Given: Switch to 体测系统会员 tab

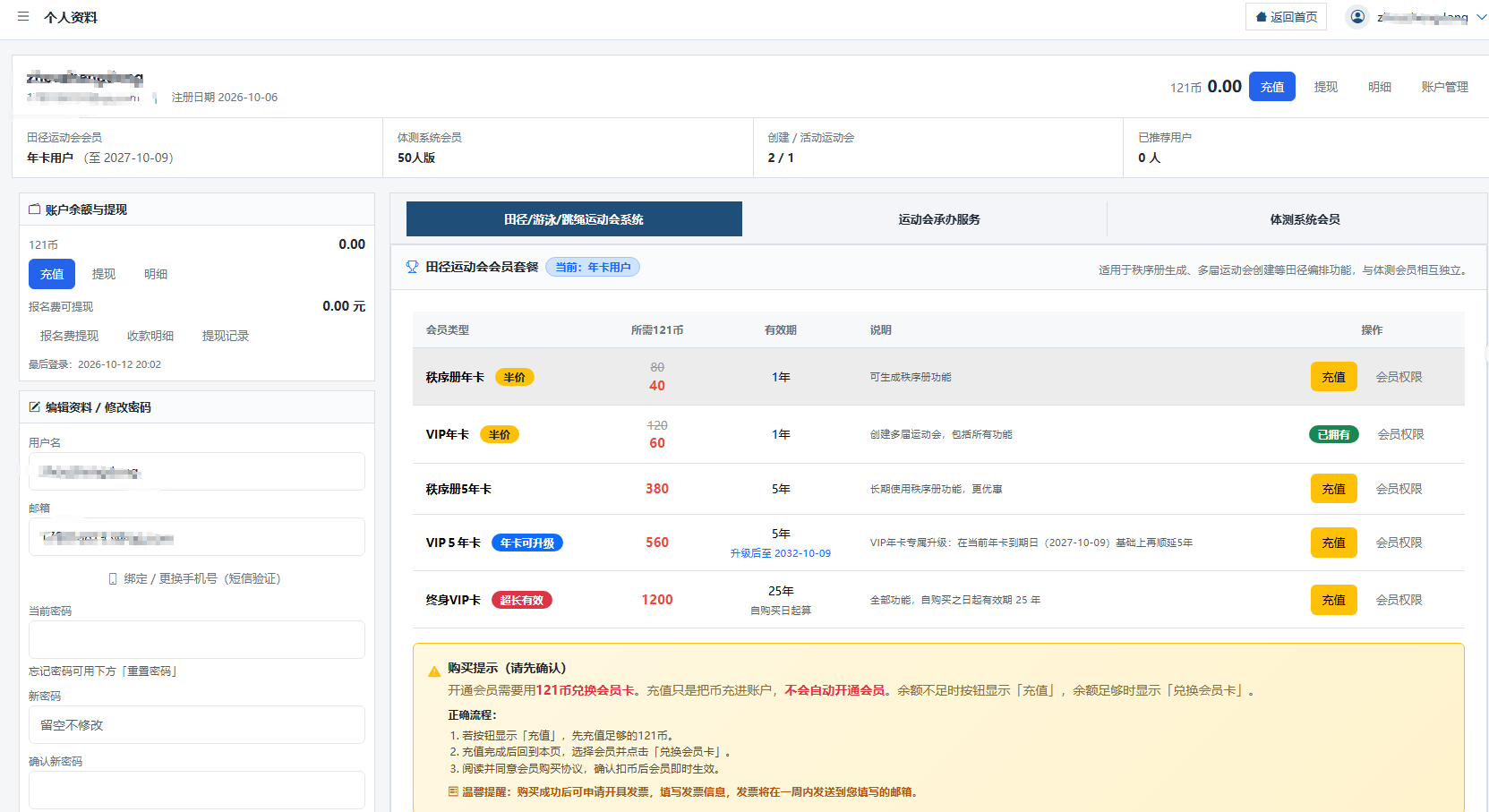Looking at the screenshot, I should 1305,219.
